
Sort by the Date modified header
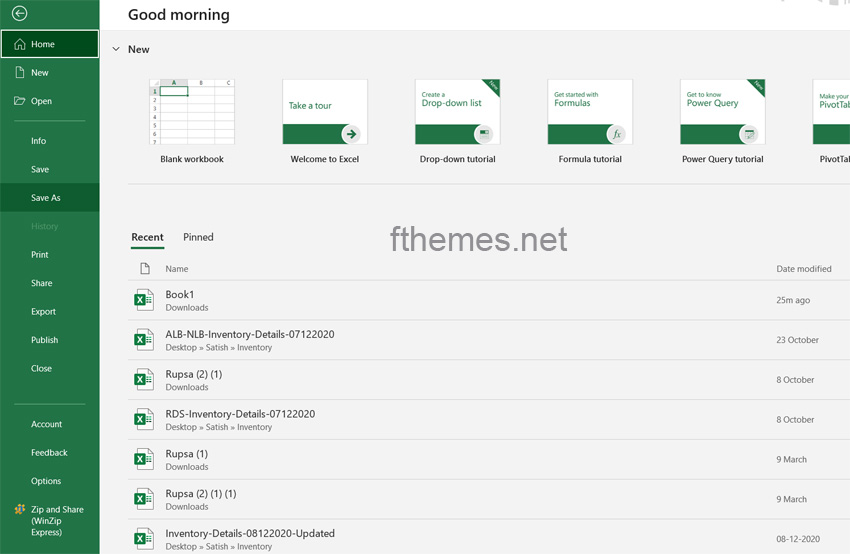(803, 268)
